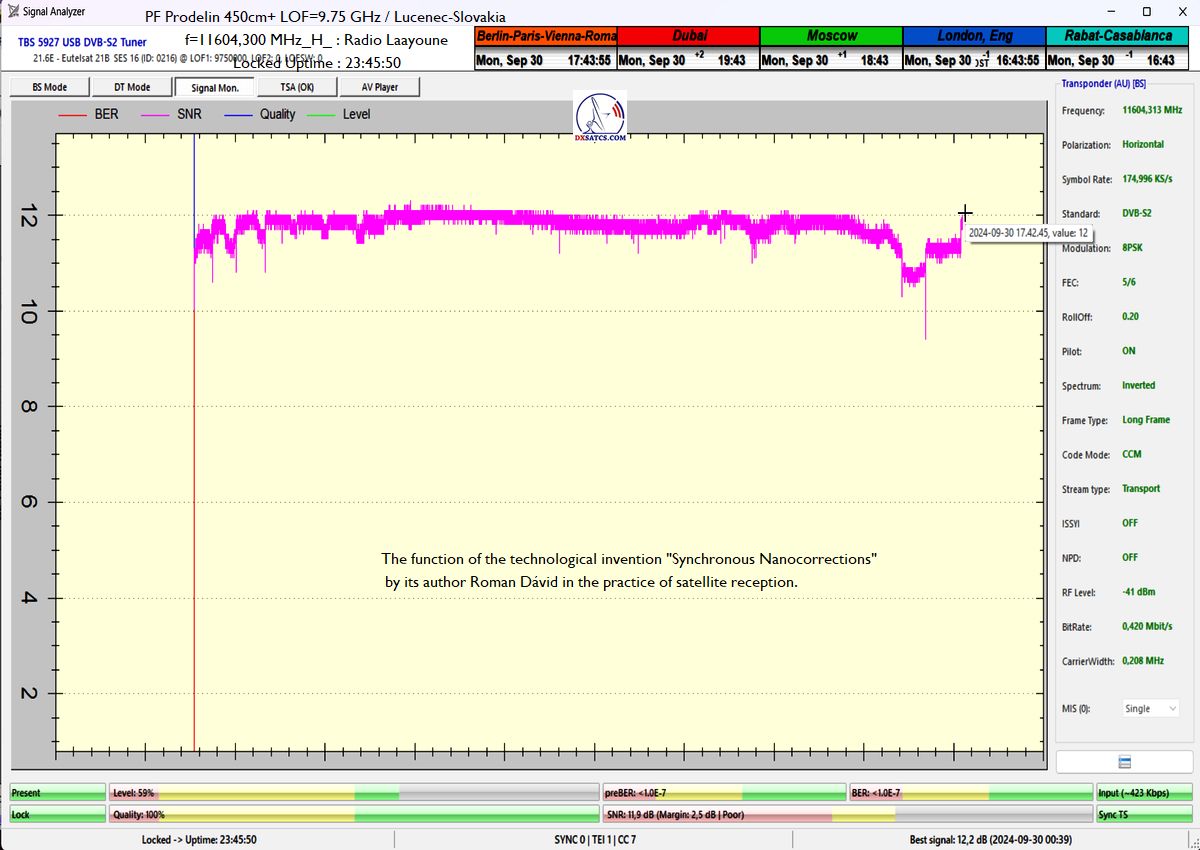The width and height of the screenshot is (1200, 850).
Task: Click the small panel icon button below MIS
Action: tap(1124, 762)
